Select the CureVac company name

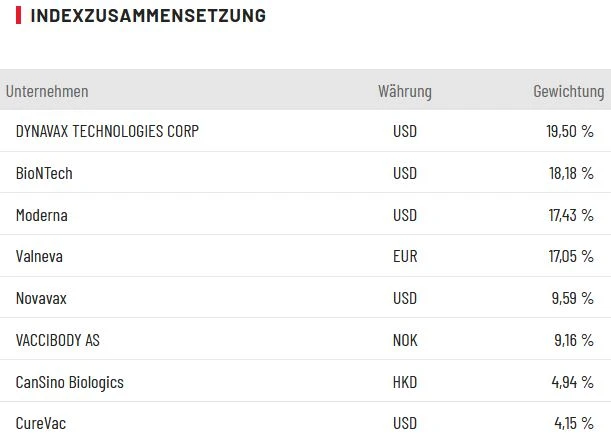tap(41, 425)
